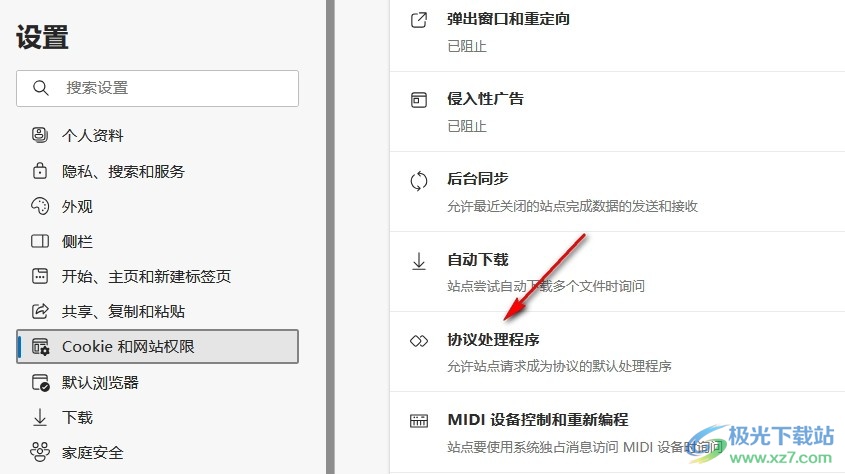Click the MIDI keyboard icon
Image resolution: width=845 pixels, height=474 pixels.
coord(419,421)
